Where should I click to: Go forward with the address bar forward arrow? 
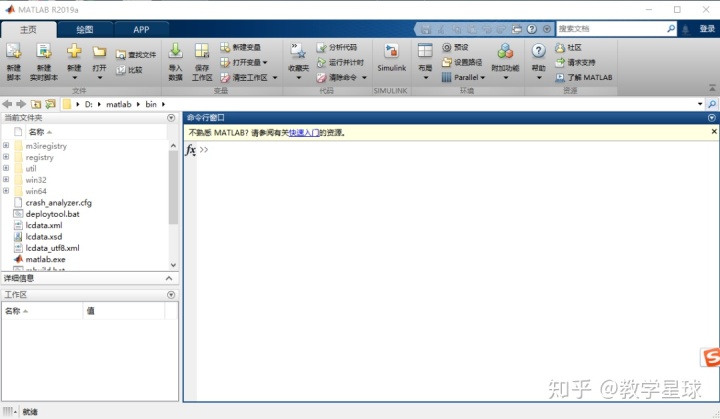pyautogui.click(x=21, y=104)
